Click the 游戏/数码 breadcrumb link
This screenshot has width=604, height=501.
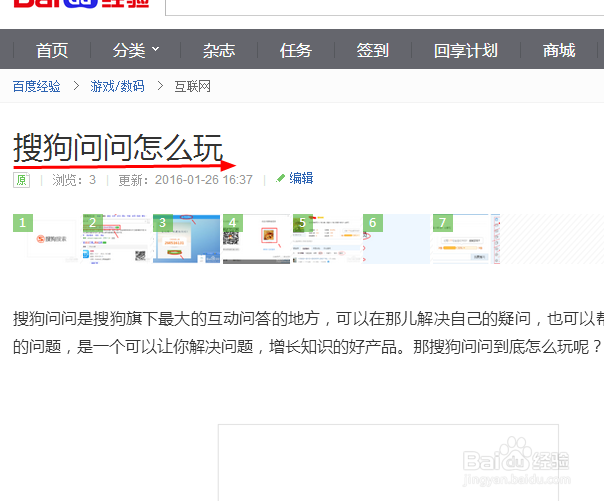tap(117, 86)
